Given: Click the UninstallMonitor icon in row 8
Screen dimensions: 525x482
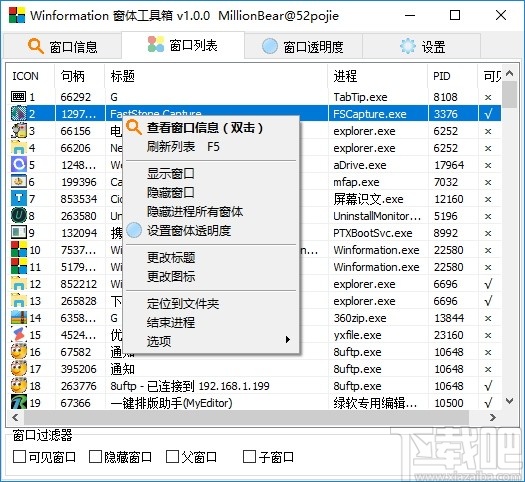Looking at the screenshot, I should tap(18, 216).
